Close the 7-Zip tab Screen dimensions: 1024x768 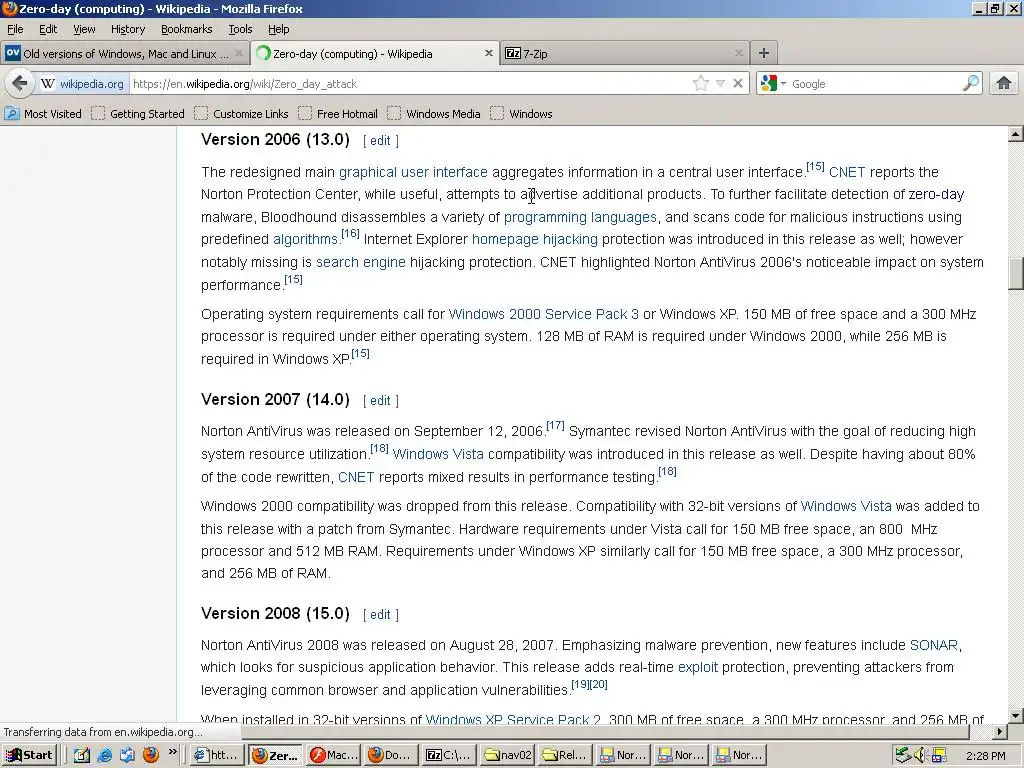[x=738, y=54]
